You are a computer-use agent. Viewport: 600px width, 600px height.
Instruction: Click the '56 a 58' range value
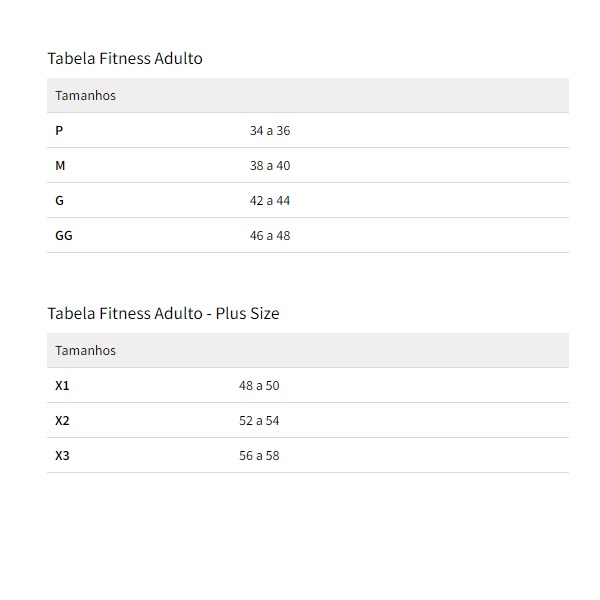[259, 456]
